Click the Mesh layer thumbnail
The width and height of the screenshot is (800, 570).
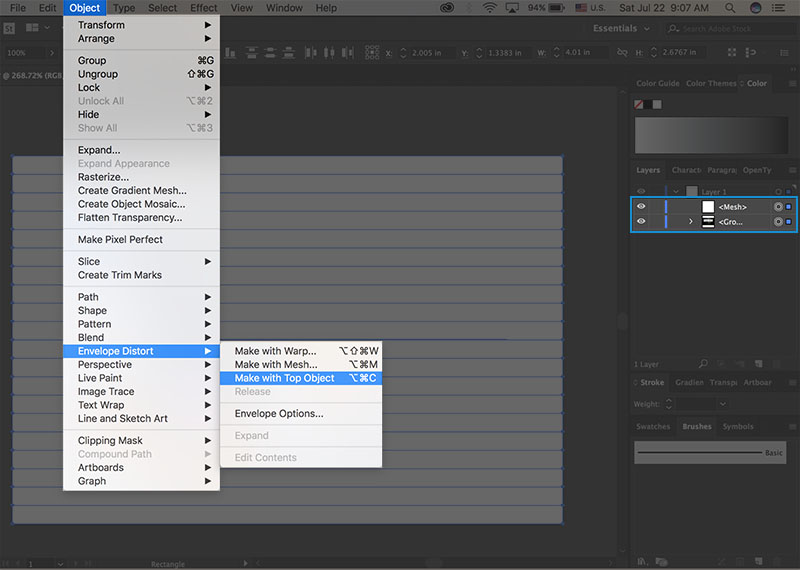click(x=708, y=207)
